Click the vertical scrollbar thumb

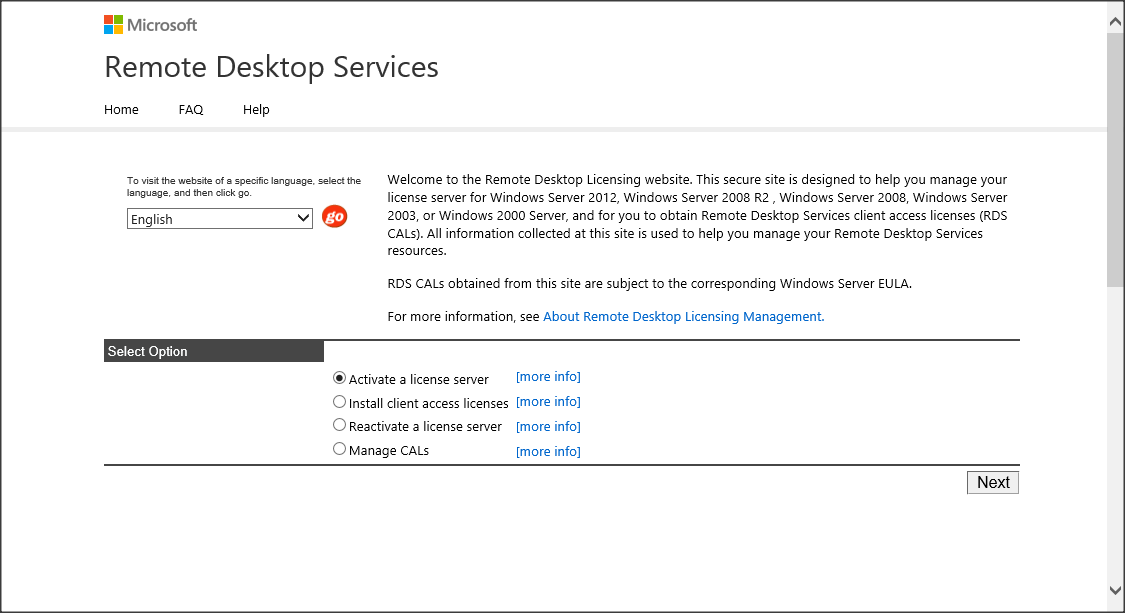coord(1115,160)
